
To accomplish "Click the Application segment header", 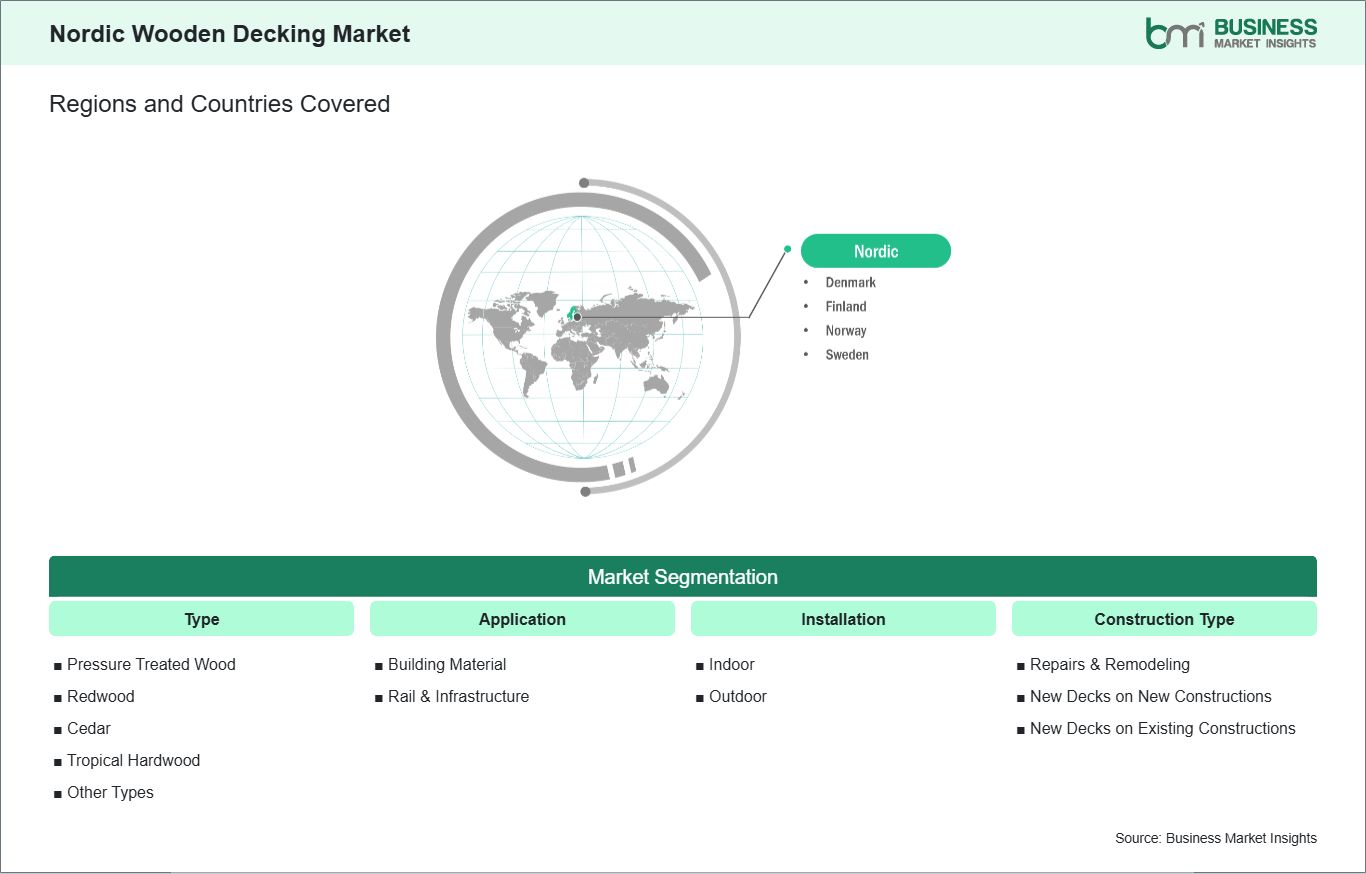I will pos(522,619).
